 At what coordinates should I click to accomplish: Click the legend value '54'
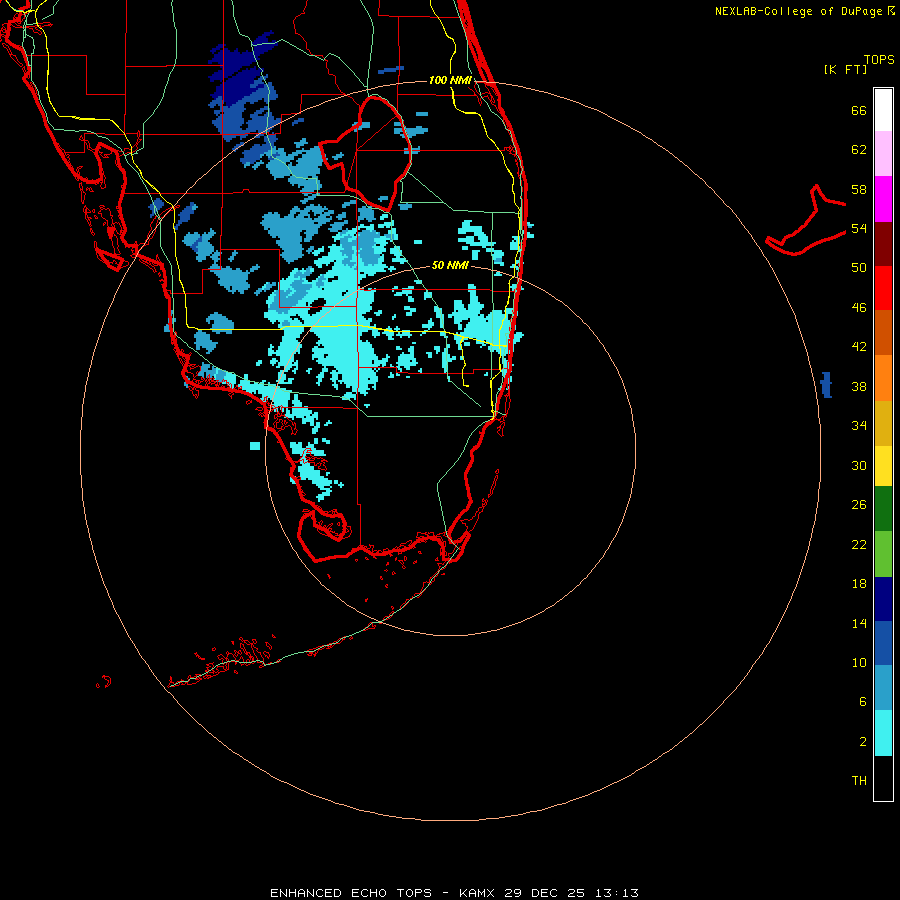coord(859,228)
